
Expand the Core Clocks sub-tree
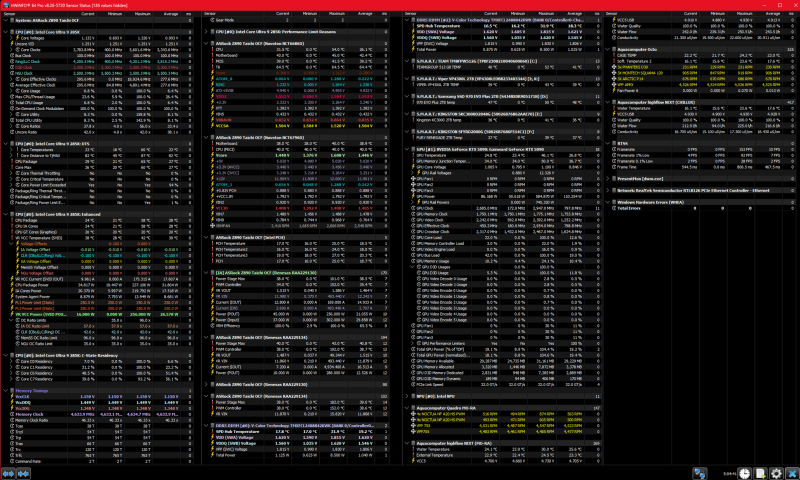pyautogui.click(x=12, y=49)
